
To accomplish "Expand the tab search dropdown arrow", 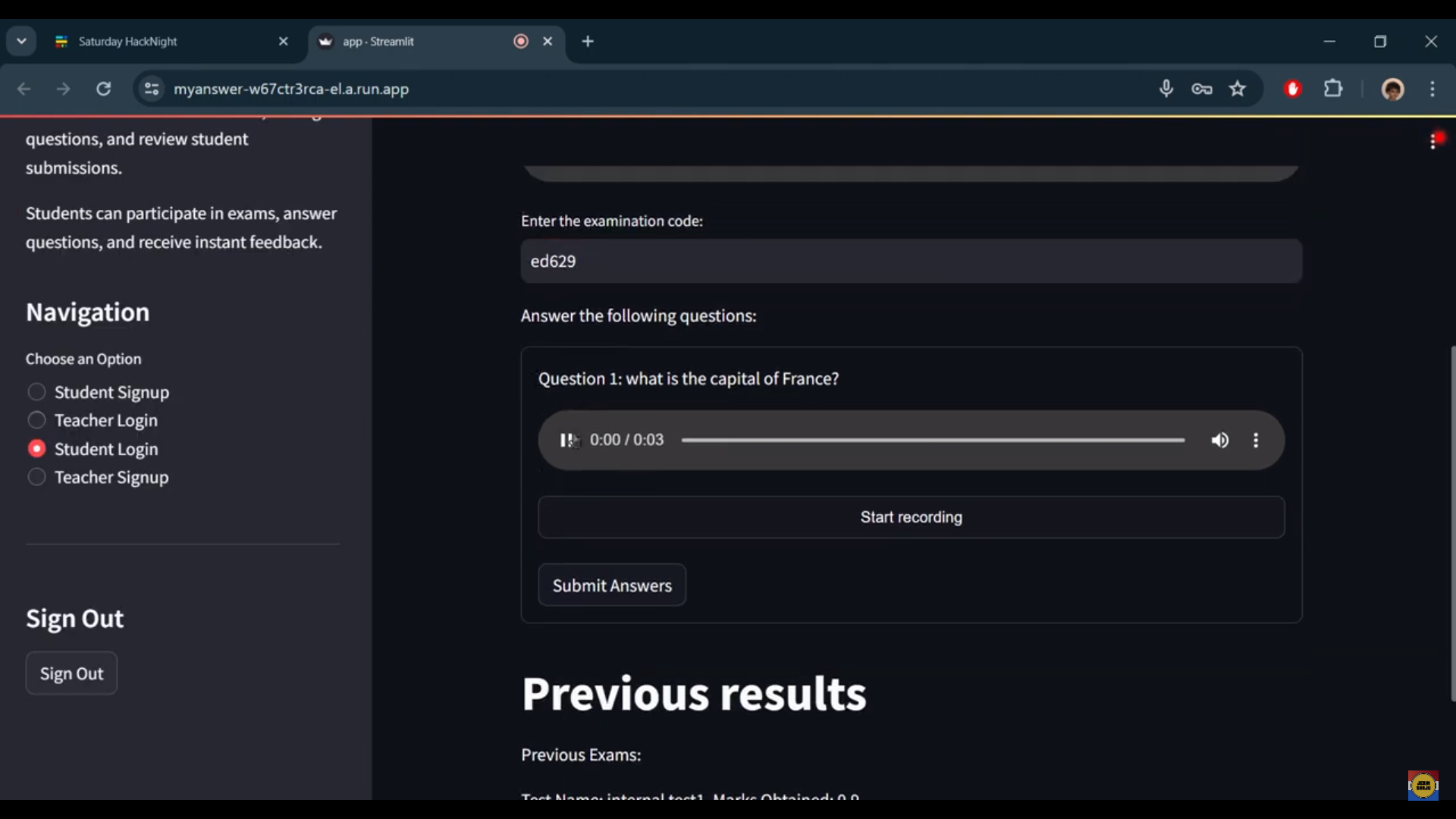I will click(x=21, y=41).
